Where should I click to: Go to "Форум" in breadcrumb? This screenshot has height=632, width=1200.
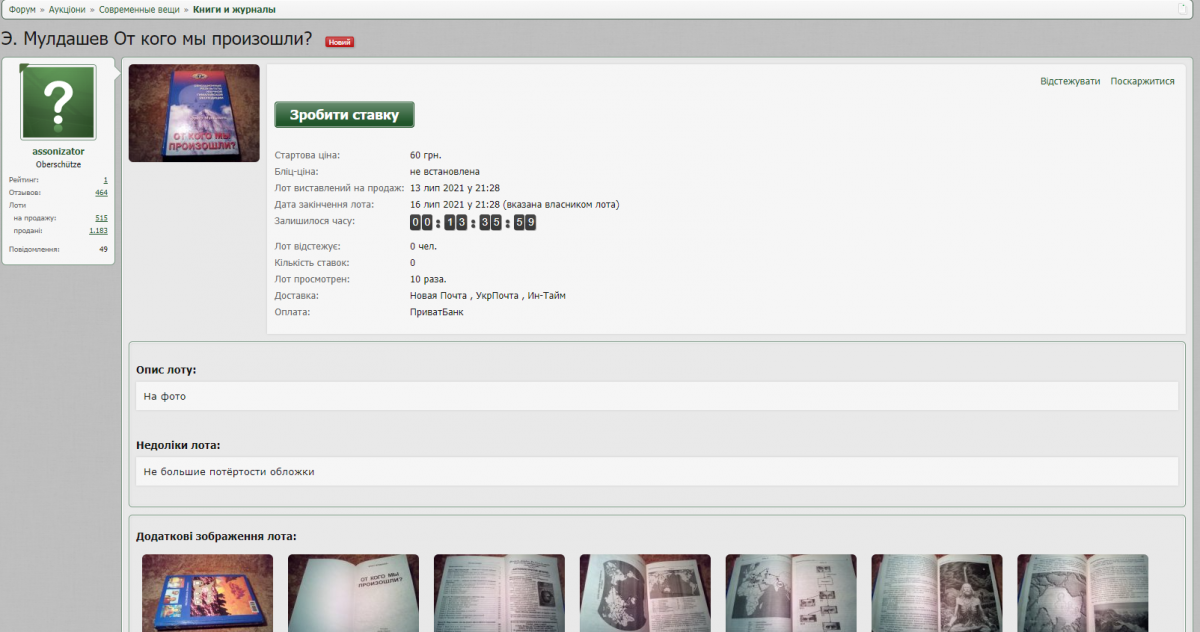click(x=22, y=9)
